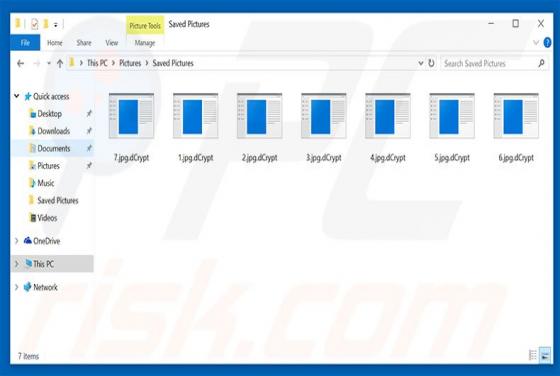Open the Customize Quick Access Toolbar dropdown
Screen dimensions: 560x376
[x=56, y=25]
